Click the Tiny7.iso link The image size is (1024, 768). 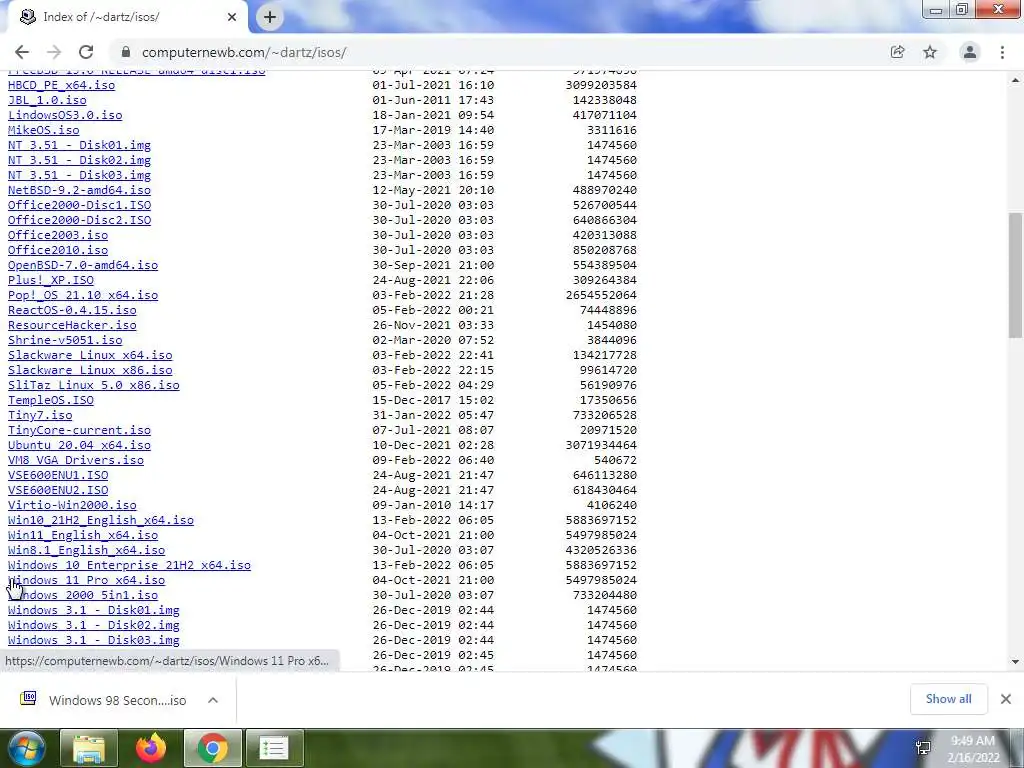pyautogui.click(x=40, y=415)
